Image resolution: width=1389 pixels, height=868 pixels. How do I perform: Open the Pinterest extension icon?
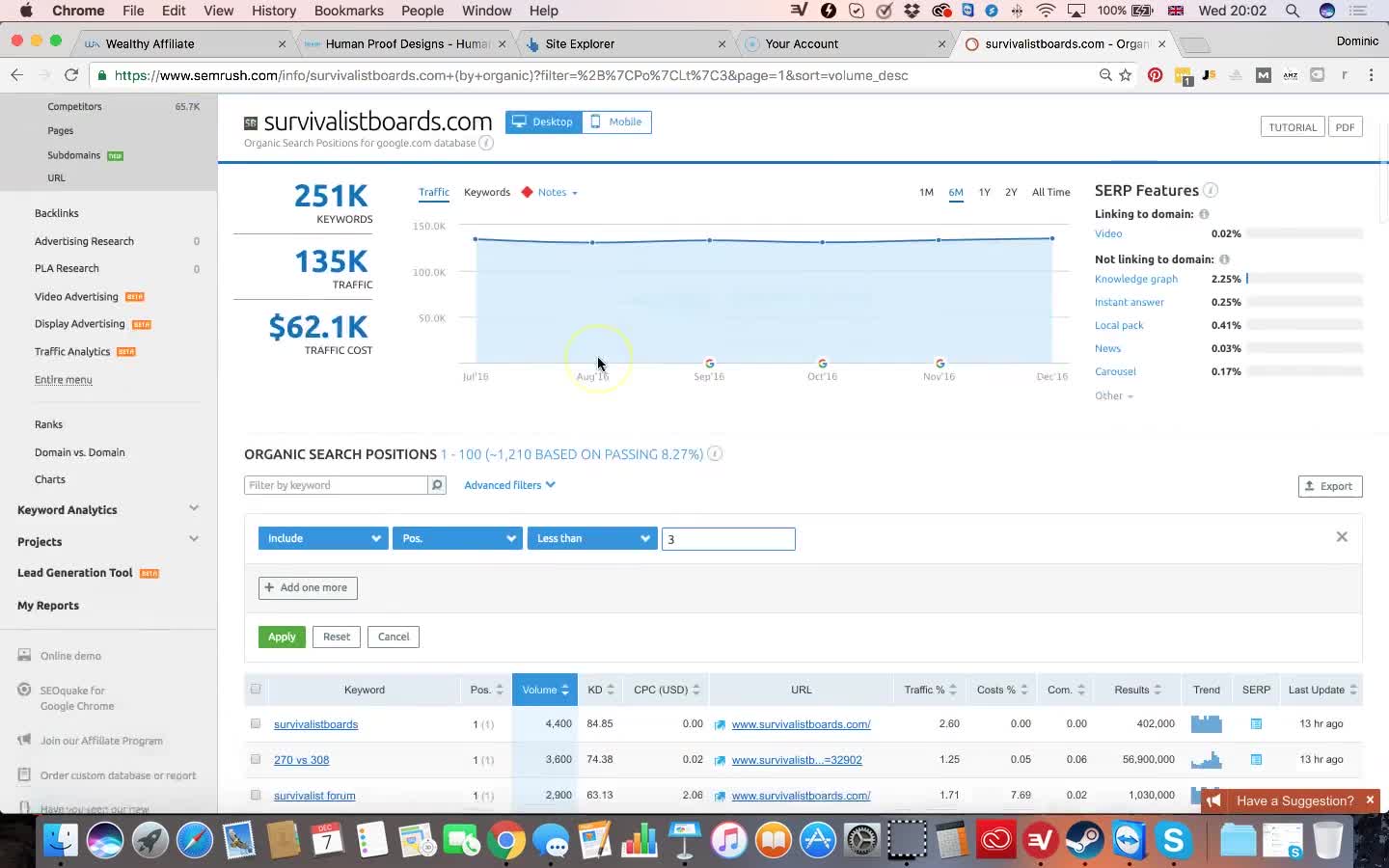(x=1155, y=74)
